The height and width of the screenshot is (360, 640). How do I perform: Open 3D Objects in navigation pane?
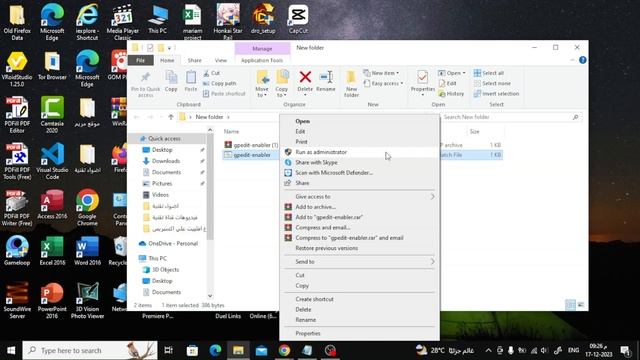(165, 270)
